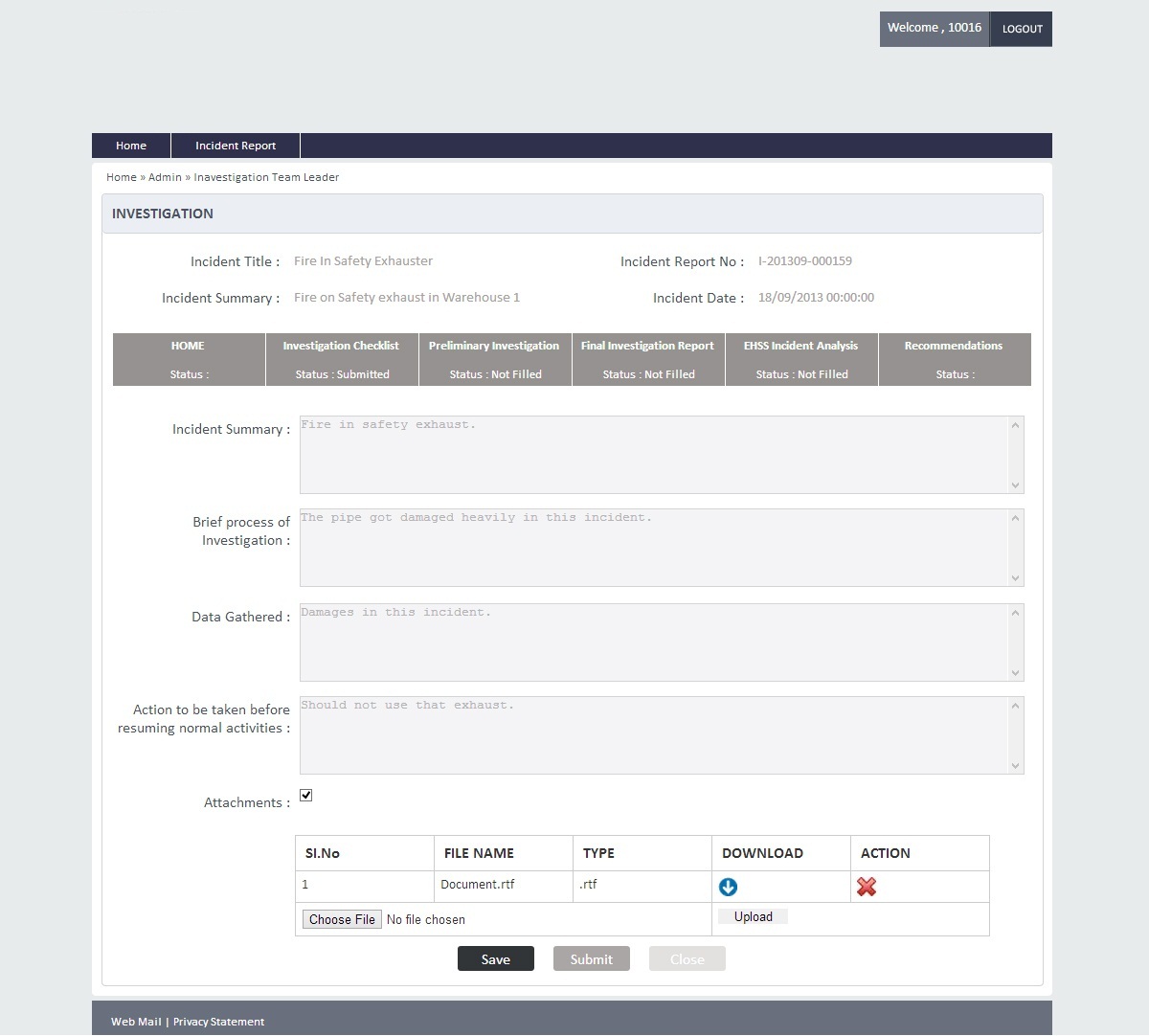1149x1036 pixels.
Task: Click the incident title Fire In Safety Exhauster
Action: click(363, 261)
